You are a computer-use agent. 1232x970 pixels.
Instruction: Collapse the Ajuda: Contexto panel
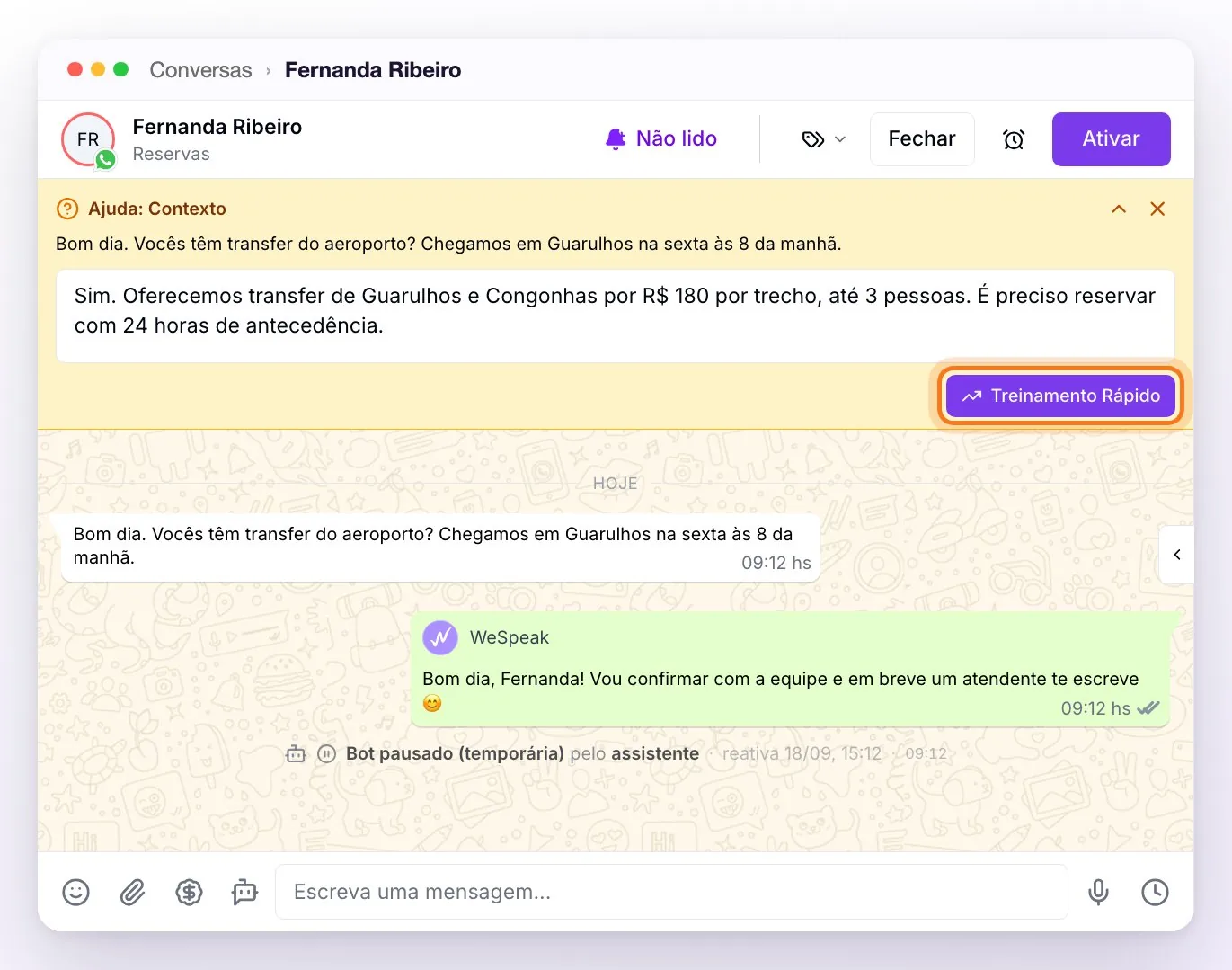tap(1119, 209)
